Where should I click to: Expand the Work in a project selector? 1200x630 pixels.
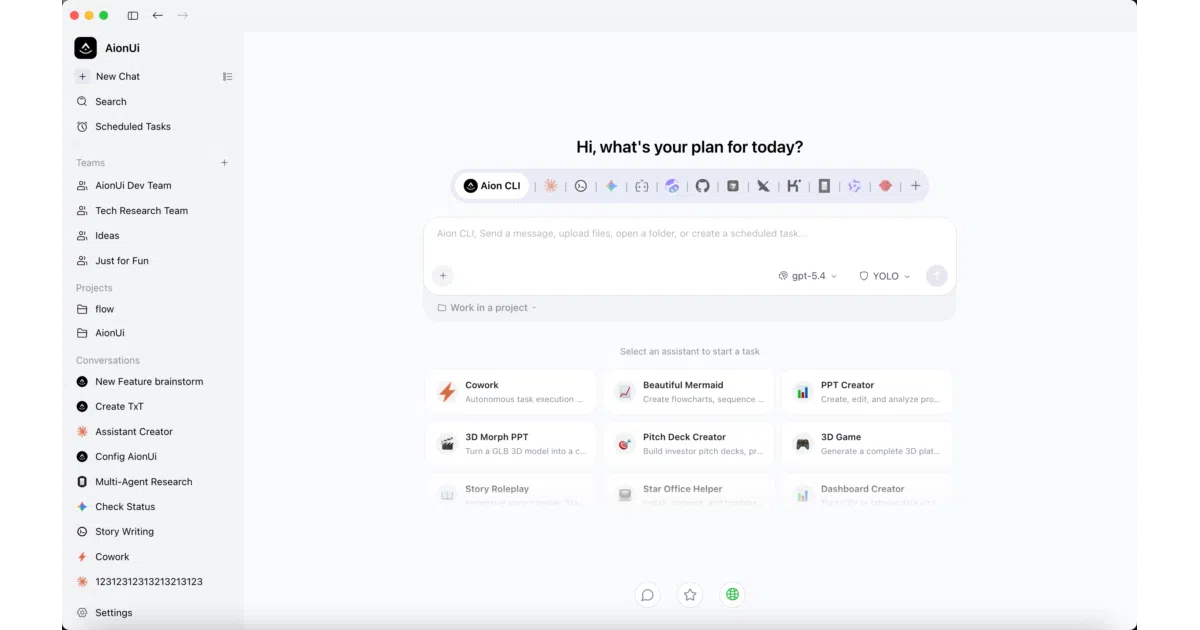click(x=487, y=308)
